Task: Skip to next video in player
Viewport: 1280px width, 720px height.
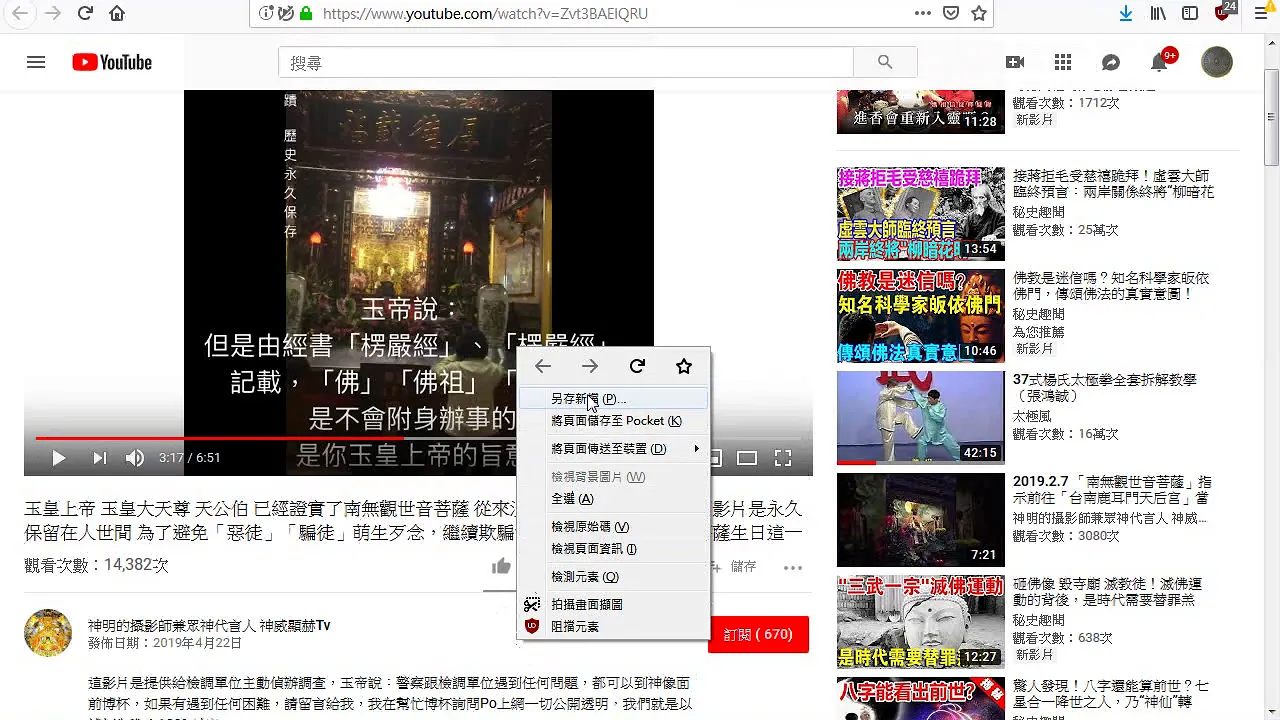Action: tap(99, 458)
